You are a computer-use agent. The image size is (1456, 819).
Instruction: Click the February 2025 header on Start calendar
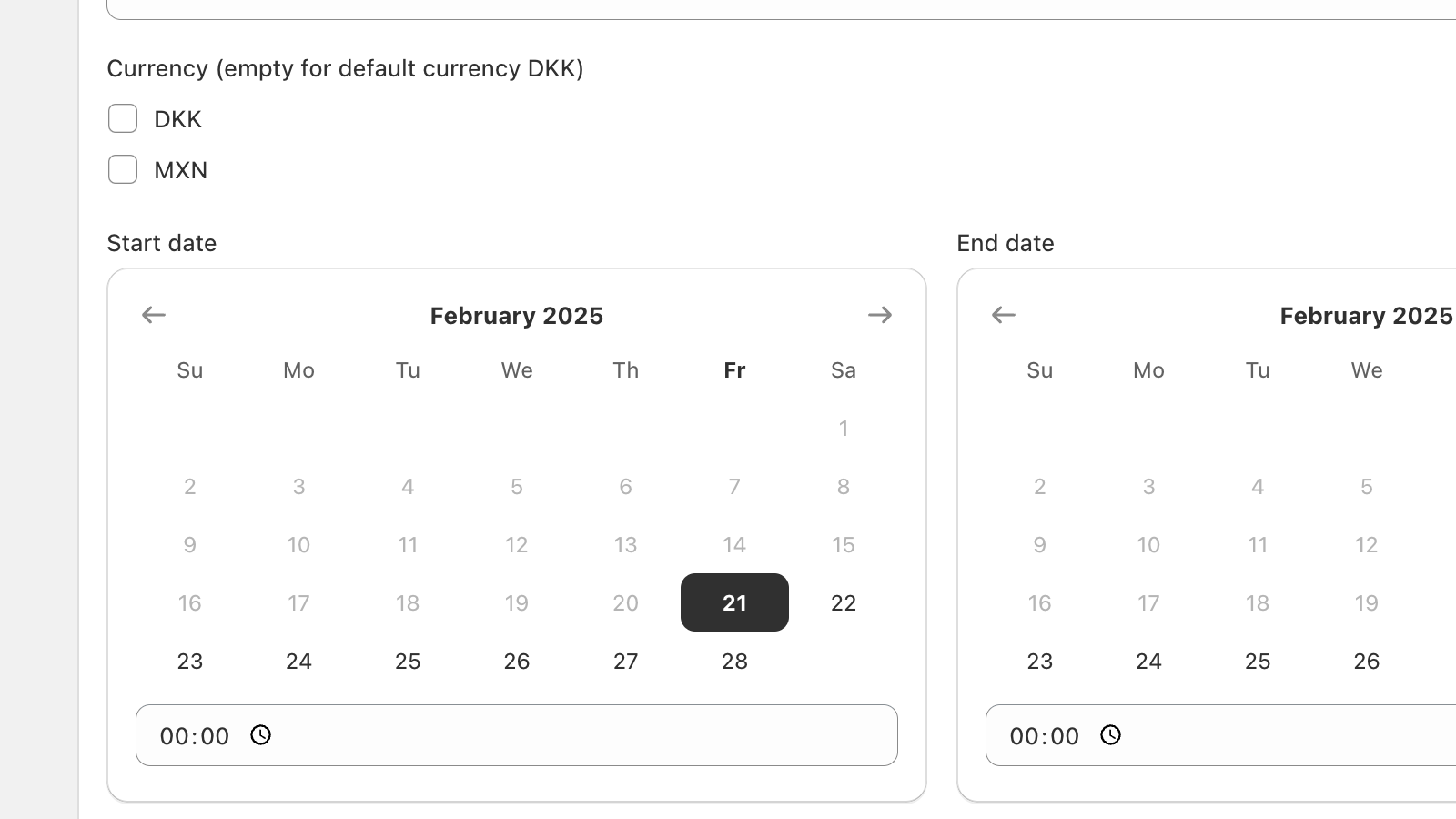click(516, 315)
